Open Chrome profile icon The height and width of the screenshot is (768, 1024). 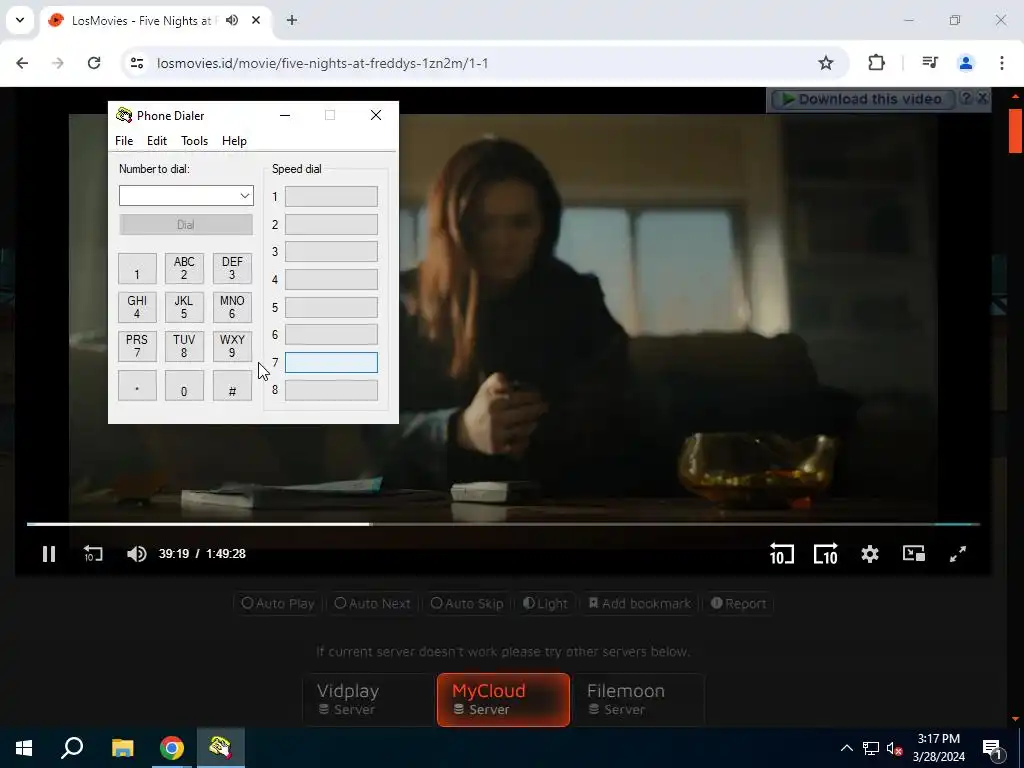pyautogui.click(x=966, y=63)
